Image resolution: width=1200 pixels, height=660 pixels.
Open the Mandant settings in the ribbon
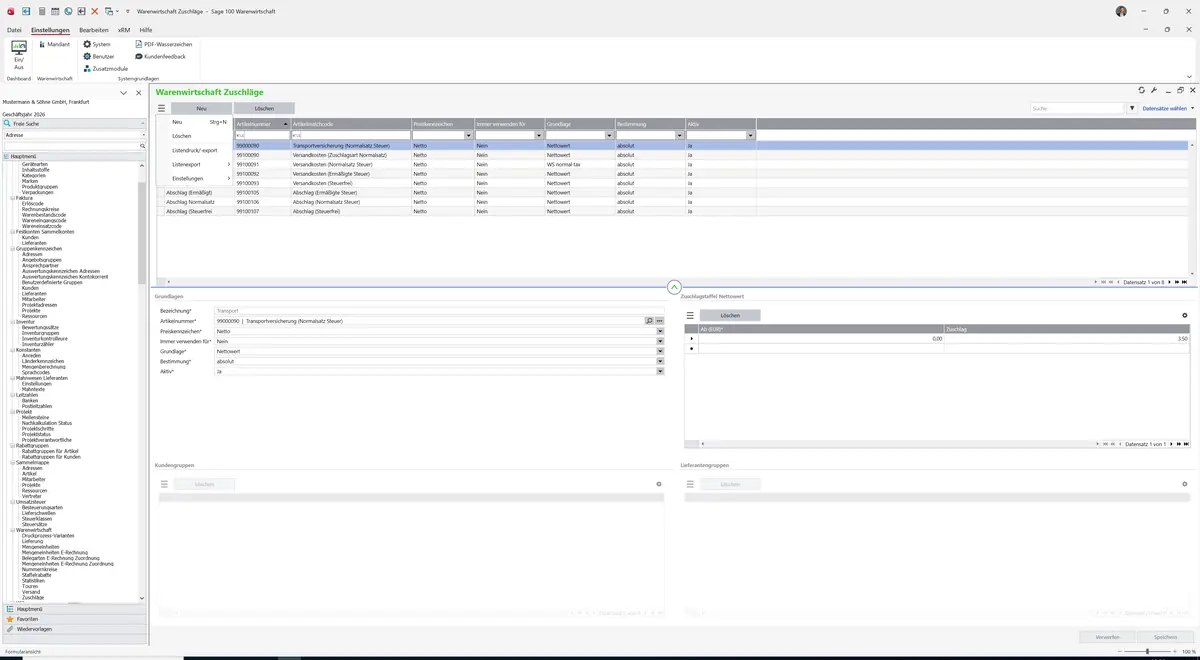tap(54, 45)
